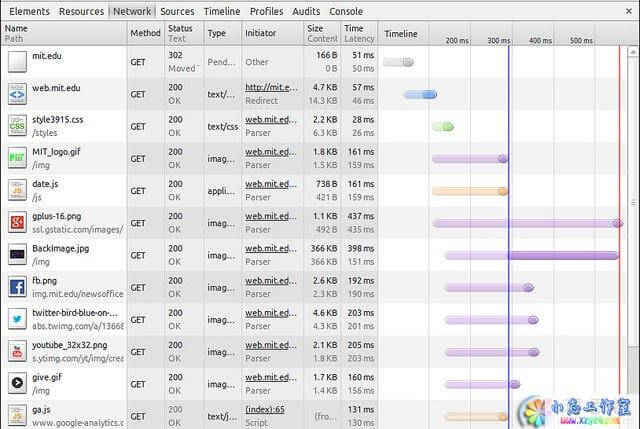640x429 pixels.
Task: Select the gplus-16.png request name
Action: [x=57, y=217]
